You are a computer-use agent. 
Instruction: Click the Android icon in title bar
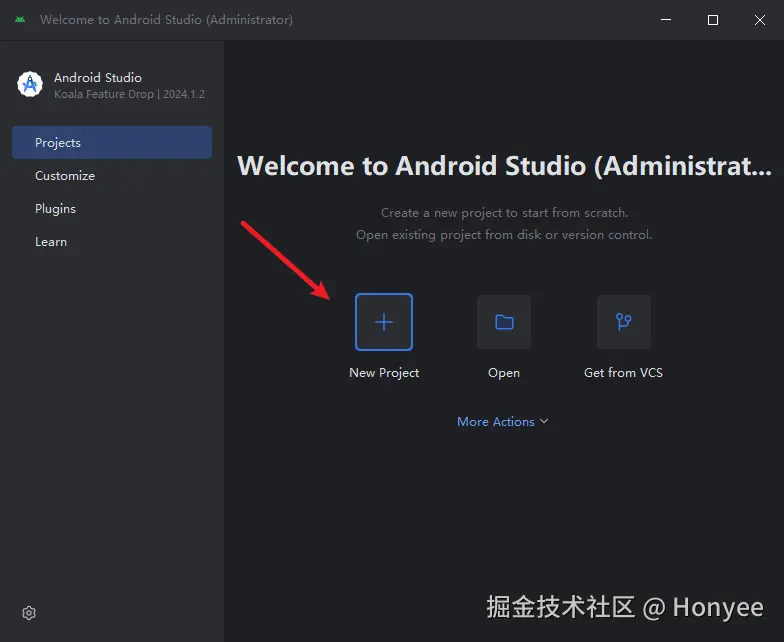tap(20, 20)
